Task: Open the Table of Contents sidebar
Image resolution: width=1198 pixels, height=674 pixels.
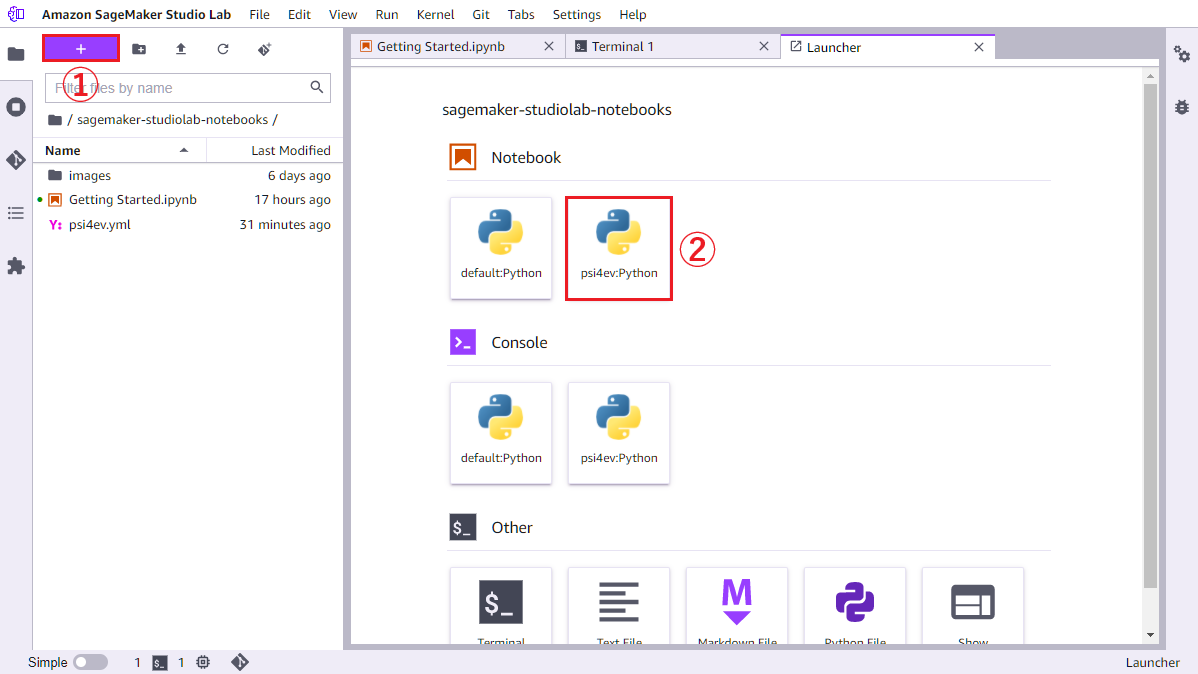Action: (16, 213)
